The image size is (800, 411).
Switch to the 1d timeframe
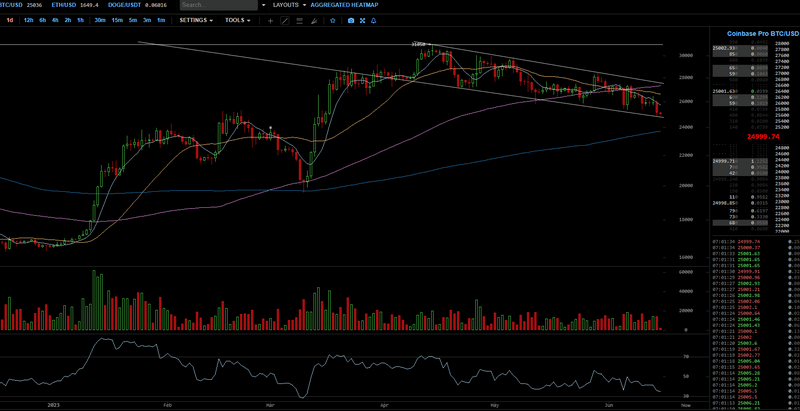click(10, 20)
